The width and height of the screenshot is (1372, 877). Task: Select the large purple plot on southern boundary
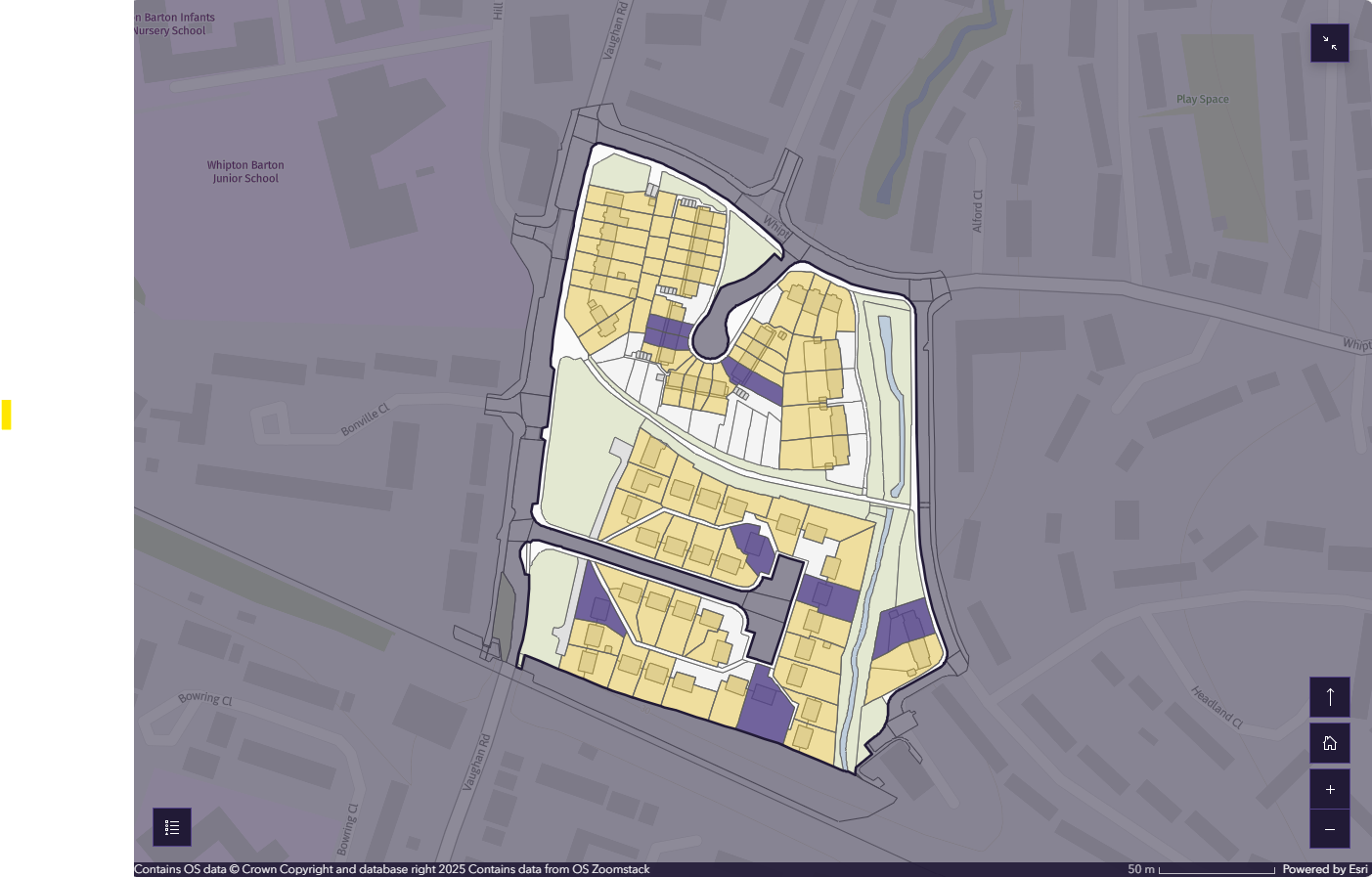click(763, 706)
